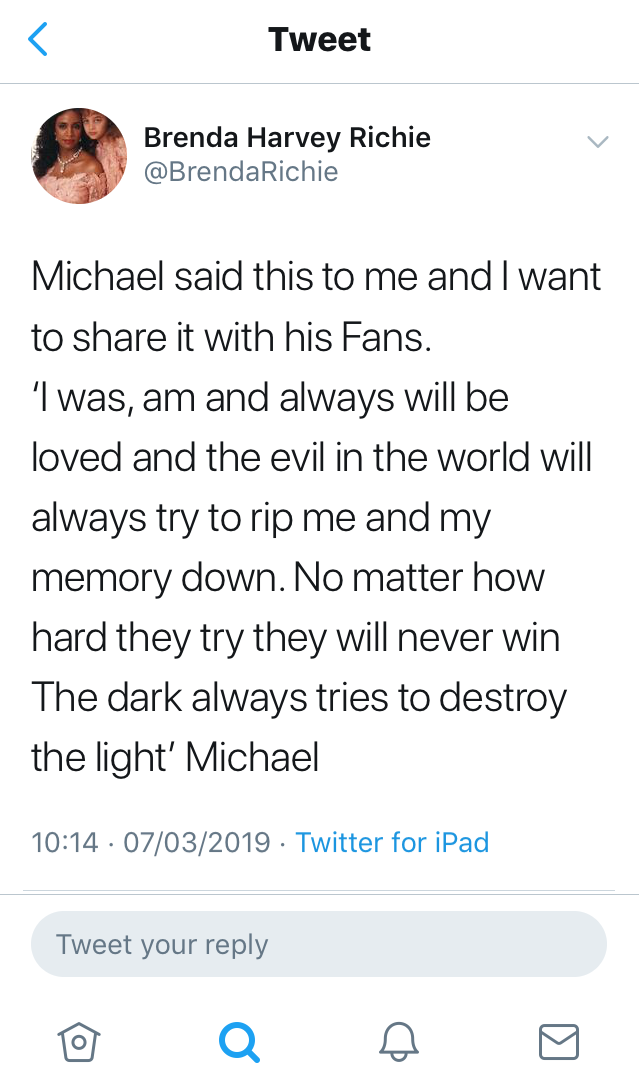Click the closing 'the light' Michael' line

point(175,758)
